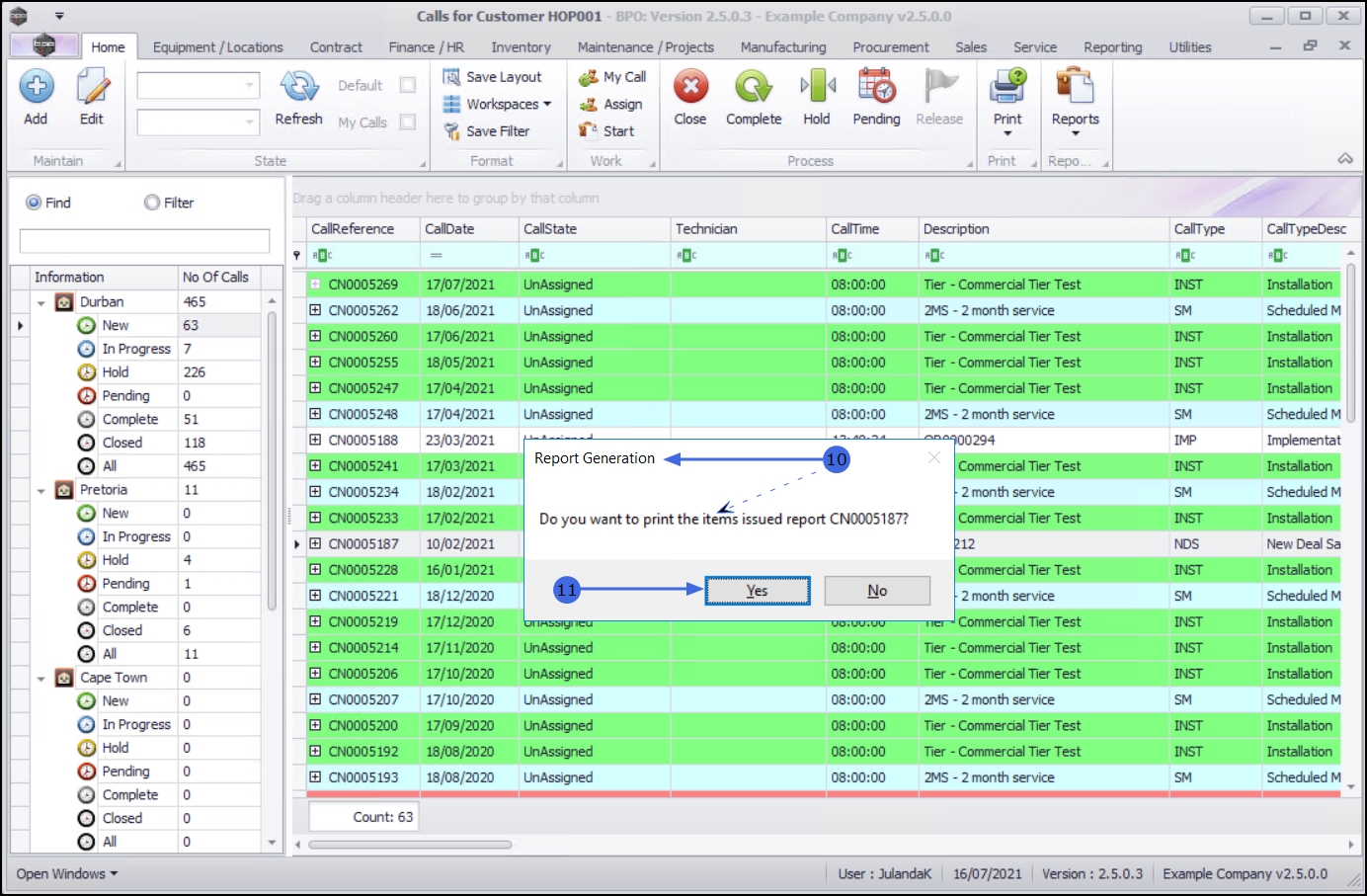Viewport: 1367px width, 896px height.
Task: Expand row CN0005193 details
Action: [x=315, y=777]
